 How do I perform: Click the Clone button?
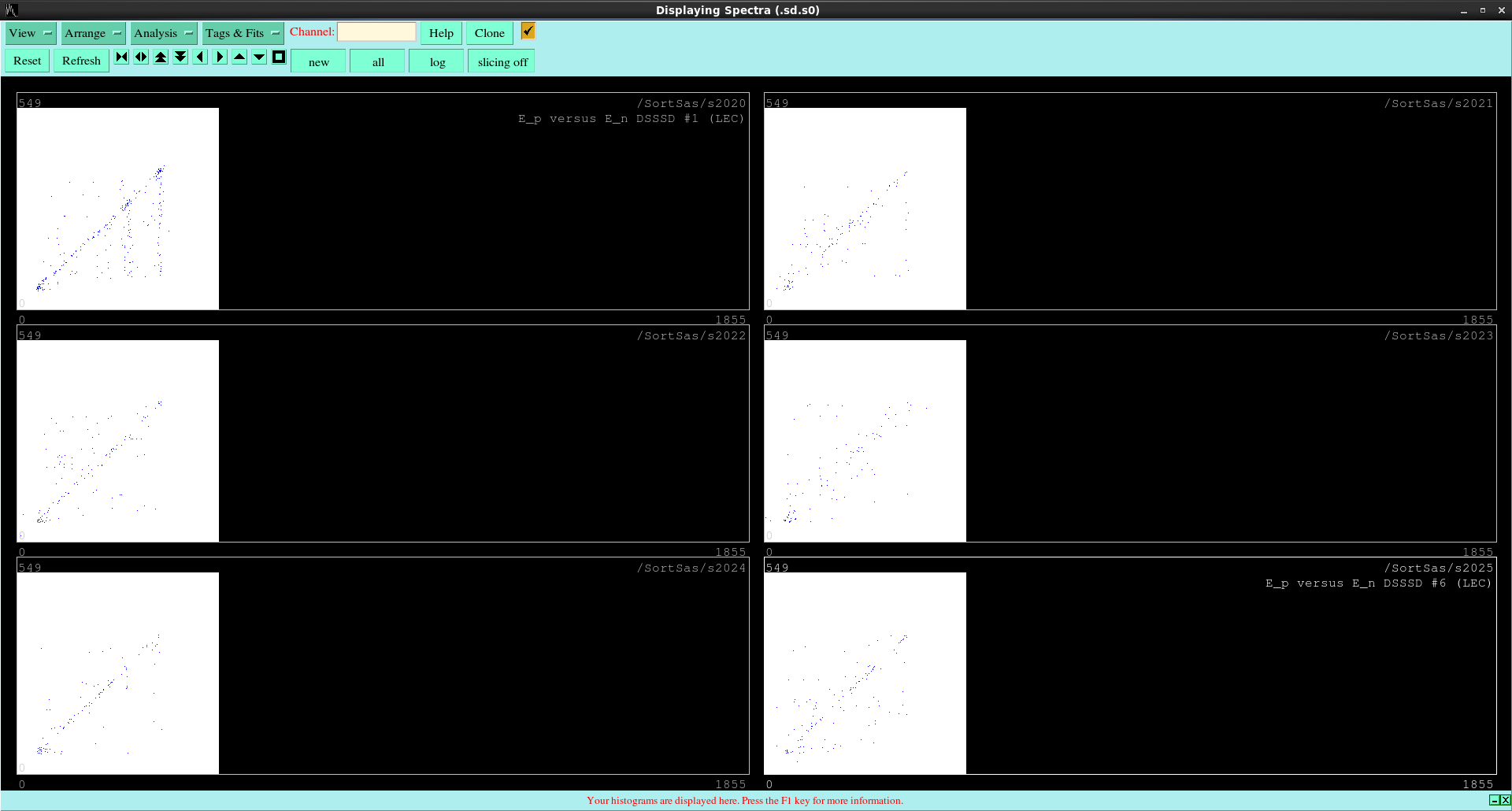(490, 33)
